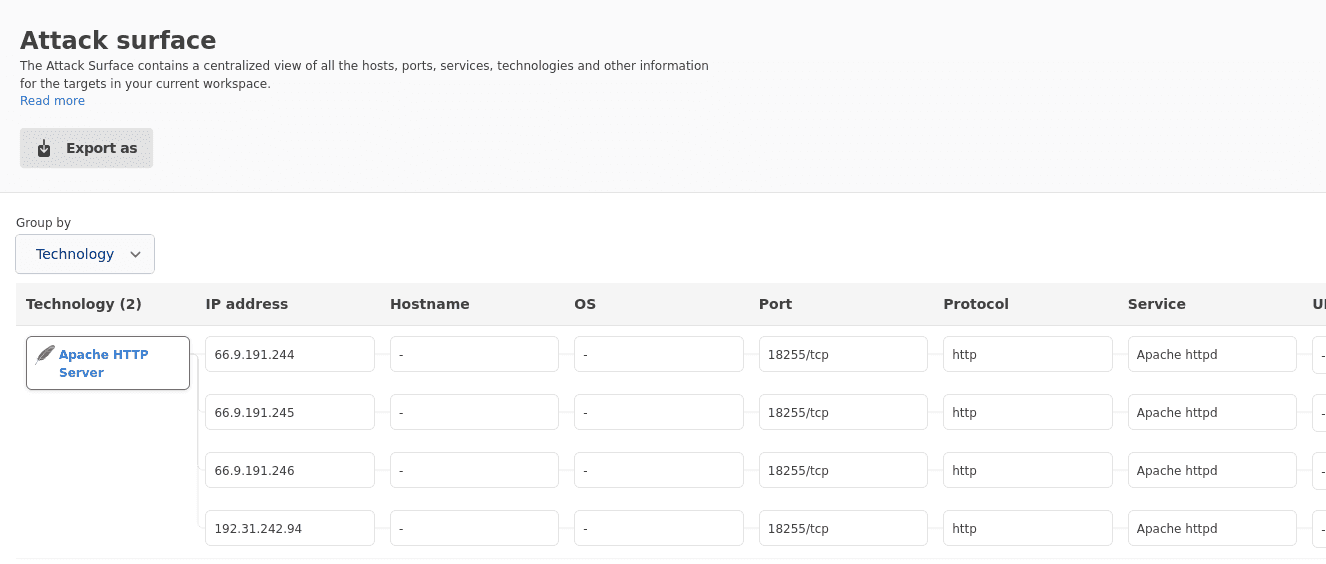Click the Apache feather icon
The width and height of the screenshot is (1326, 564).
(x=45, y=355)
